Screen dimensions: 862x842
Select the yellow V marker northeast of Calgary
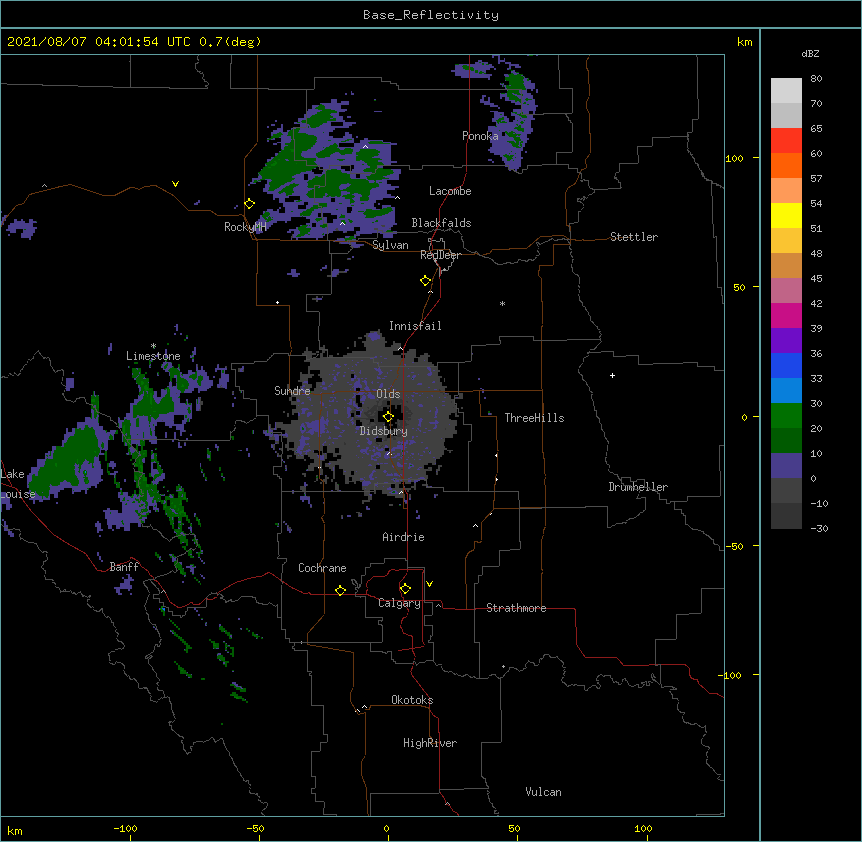pos(429,584)
